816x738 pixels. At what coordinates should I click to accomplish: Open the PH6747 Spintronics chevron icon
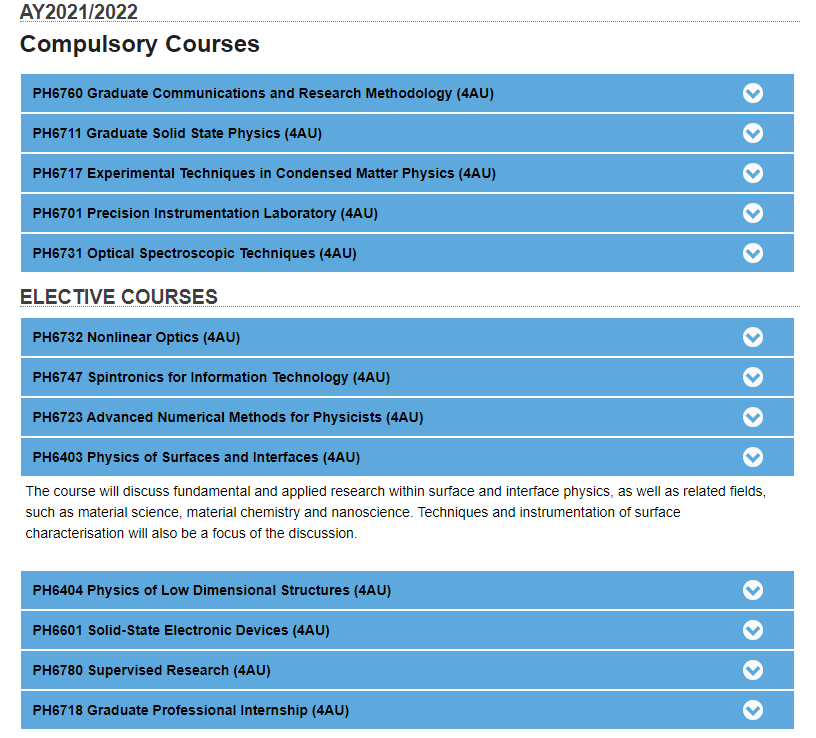click(x=753, y=377)
